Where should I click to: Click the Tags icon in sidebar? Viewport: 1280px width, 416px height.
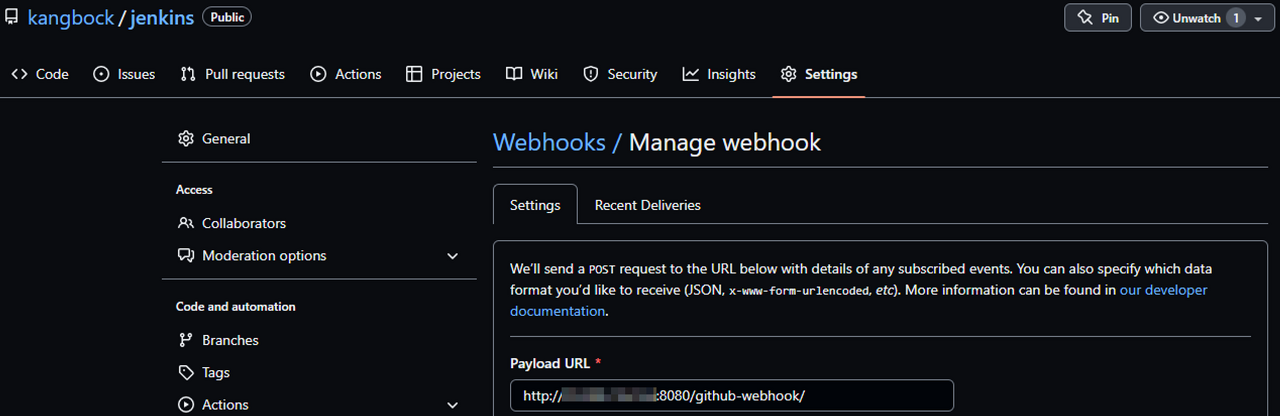(185, 372)
